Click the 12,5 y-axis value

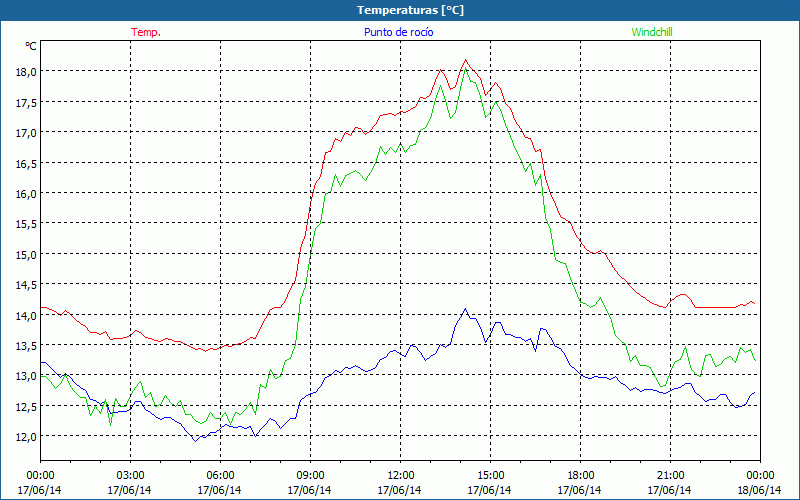(26, 407)
